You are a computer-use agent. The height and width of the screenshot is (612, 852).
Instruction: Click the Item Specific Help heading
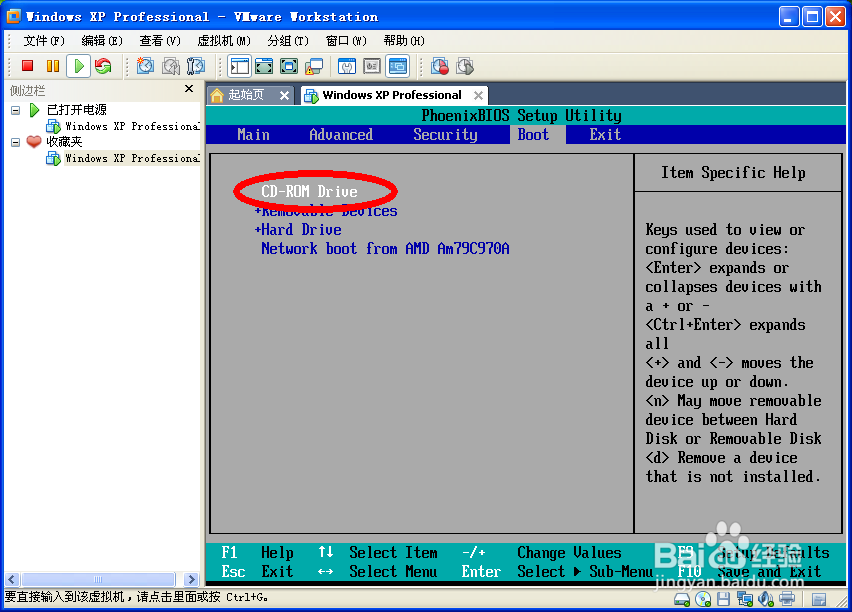pos(733,173)
